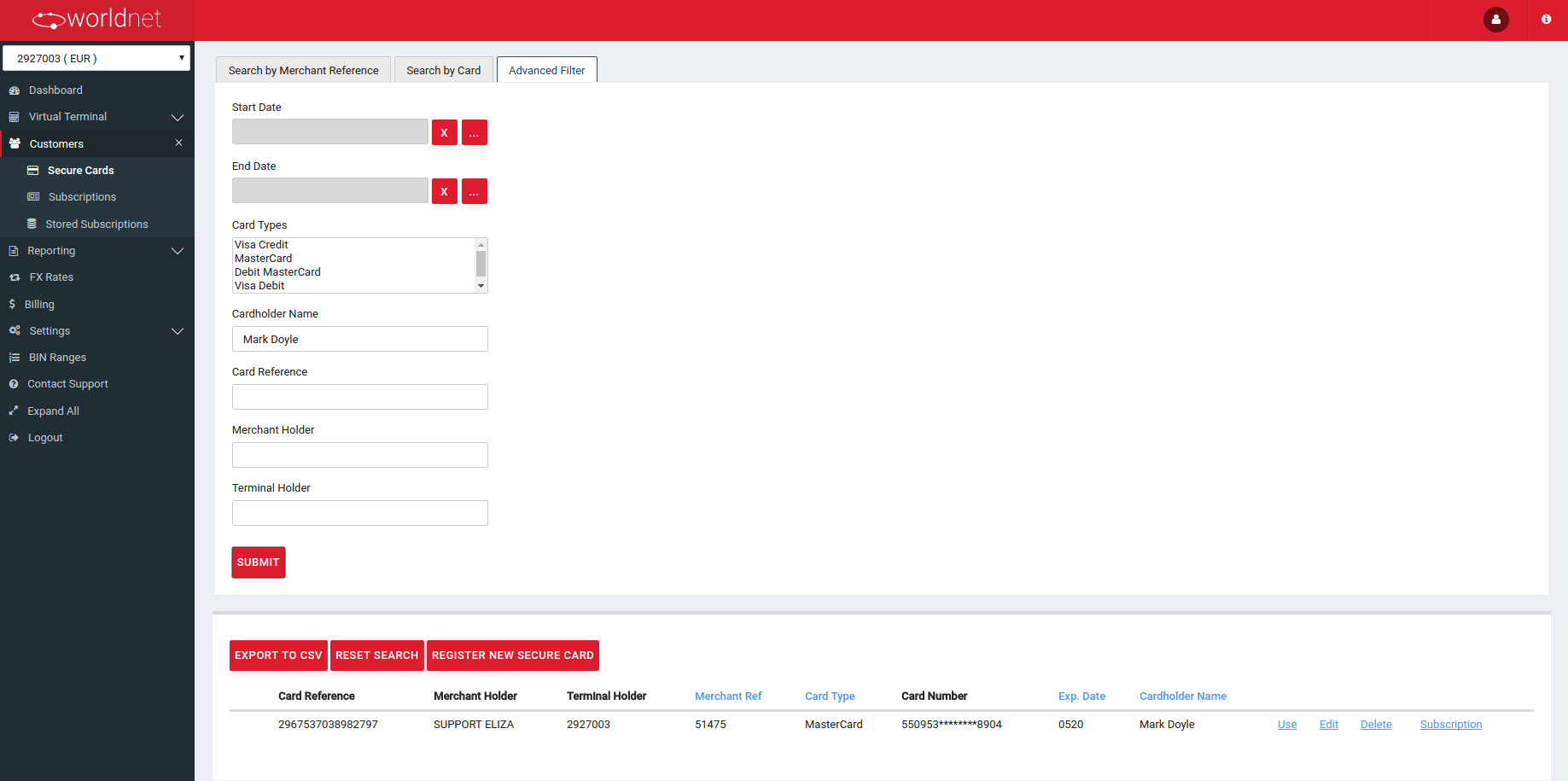The width and height of the screenshot is (1568, 781).
Task: Click the Subscriptions newspaper icon
Action: pos(33,197)
